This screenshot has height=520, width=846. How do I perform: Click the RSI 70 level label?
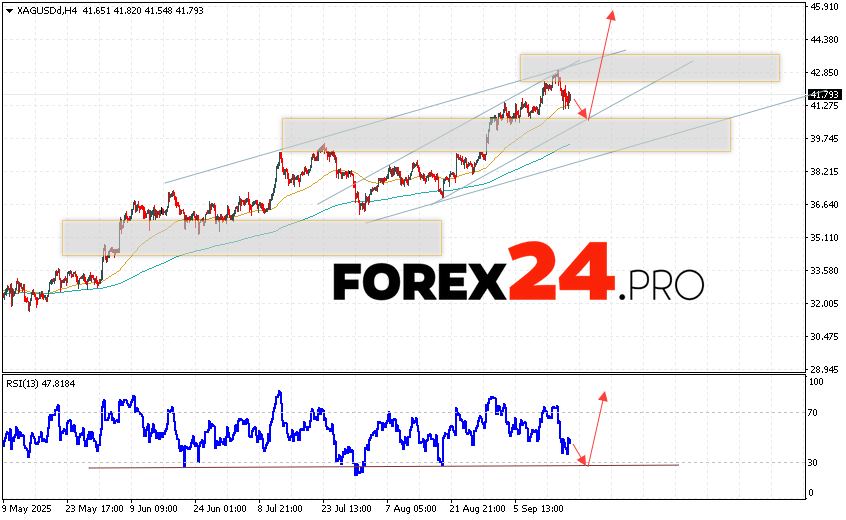click(x=816, y=412)
